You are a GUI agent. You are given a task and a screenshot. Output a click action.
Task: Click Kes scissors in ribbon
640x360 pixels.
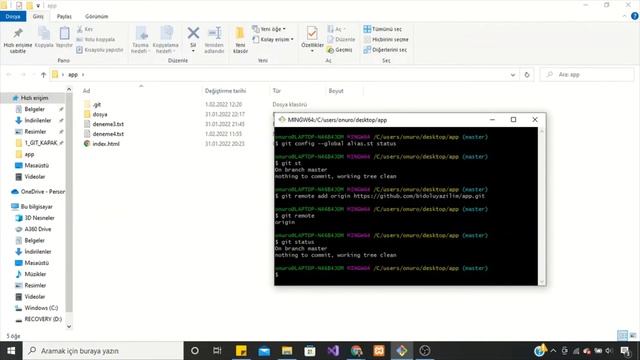click(x=84, y=29)
